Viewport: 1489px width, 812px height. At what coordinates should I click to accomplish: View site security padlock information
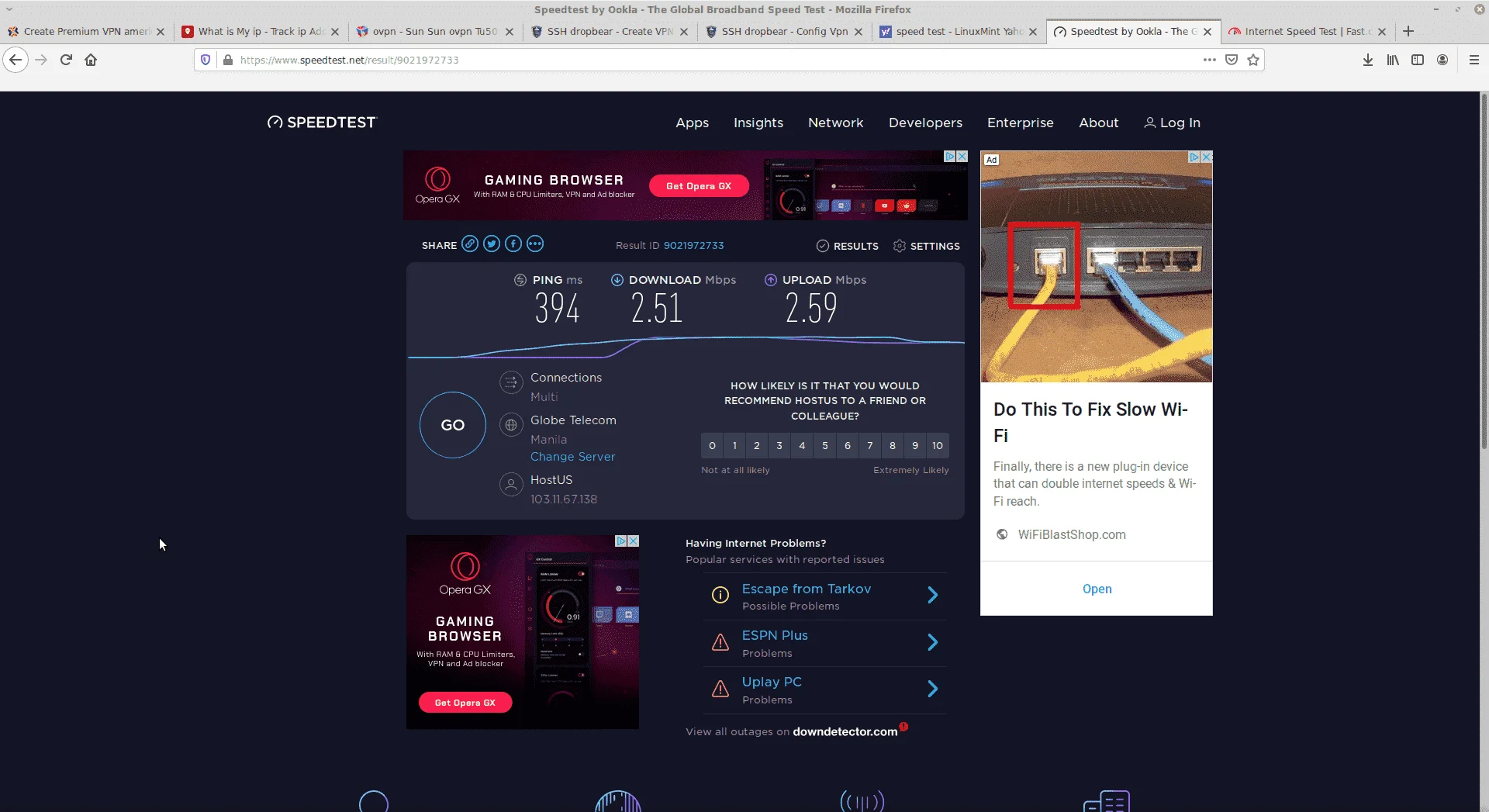point(228,60)
